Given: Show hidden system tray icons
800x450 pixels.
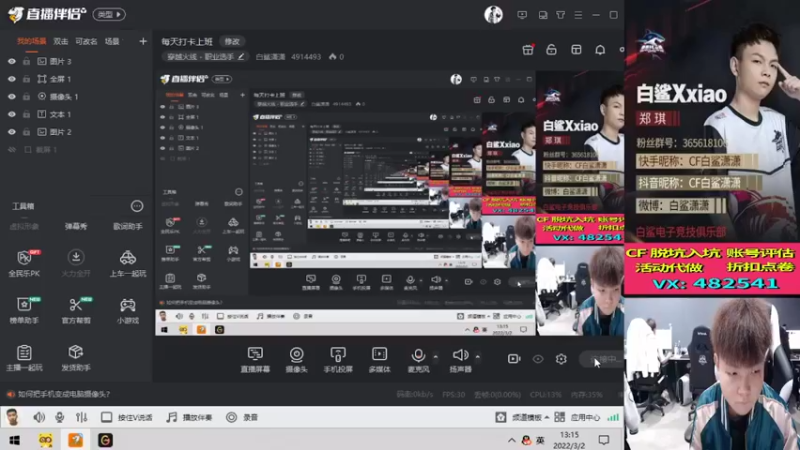Looking at the screenshot, I should [511, 440].
